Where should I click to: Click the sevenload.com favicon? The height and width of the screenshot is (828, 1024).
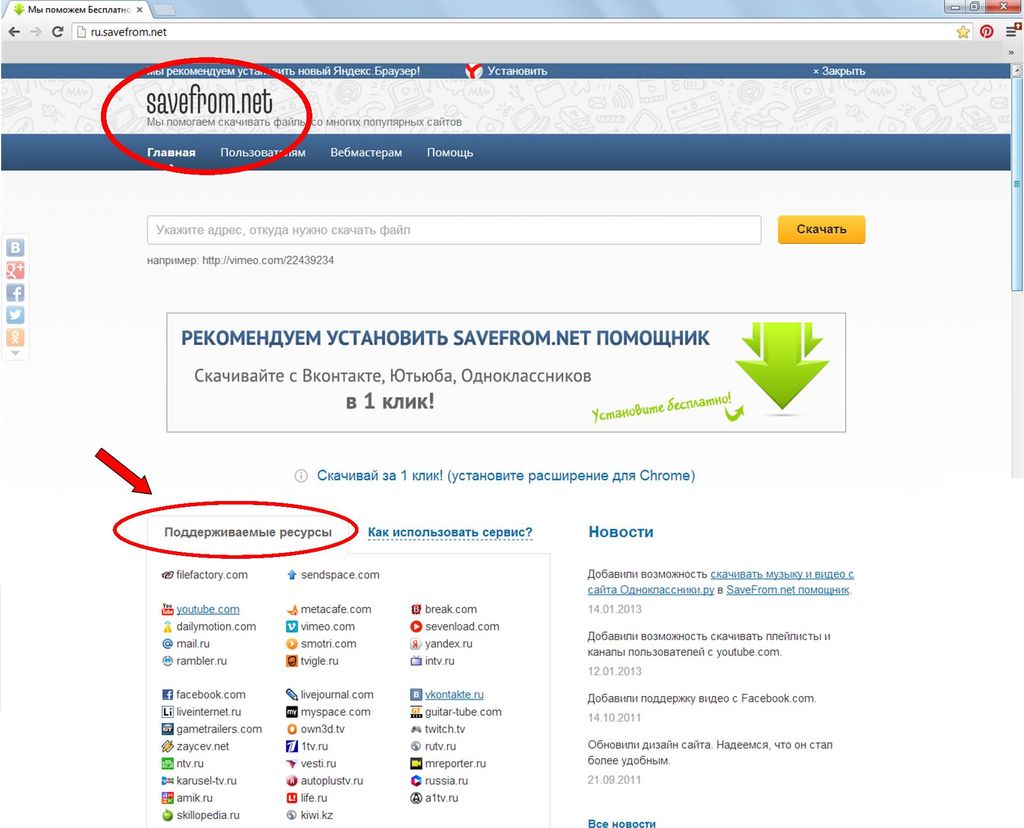[x=416, y=626]
